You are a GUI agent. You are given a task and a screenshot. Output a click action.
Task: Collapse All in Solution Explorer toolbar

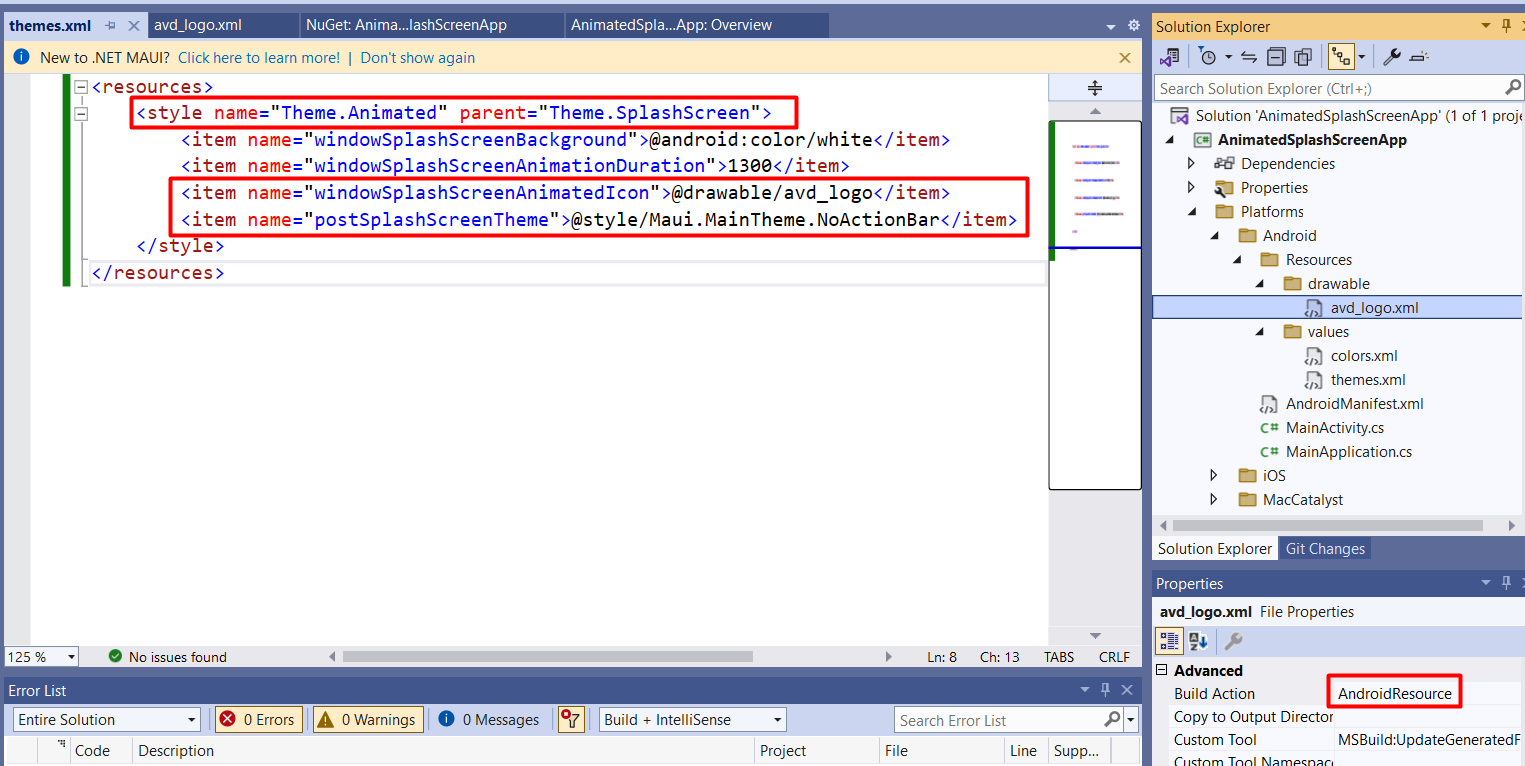1277,57
